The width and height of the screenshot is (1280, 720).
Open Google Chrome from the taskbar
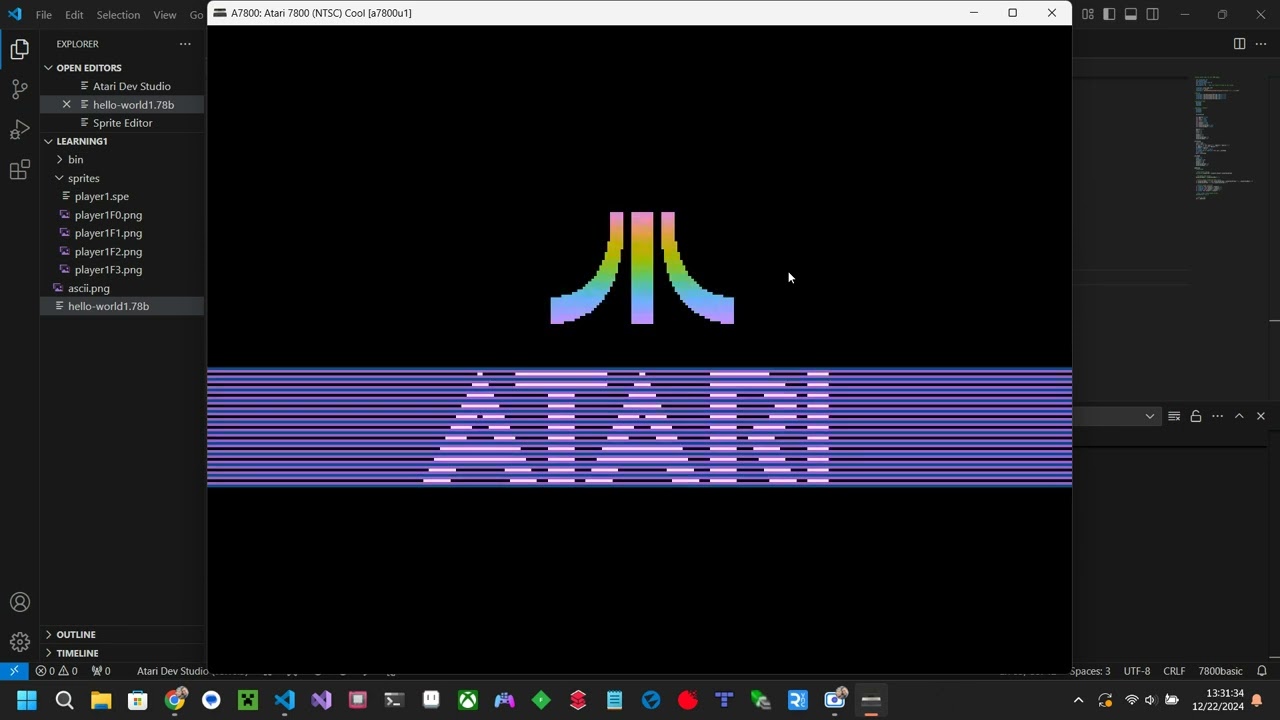coord(174,700)
